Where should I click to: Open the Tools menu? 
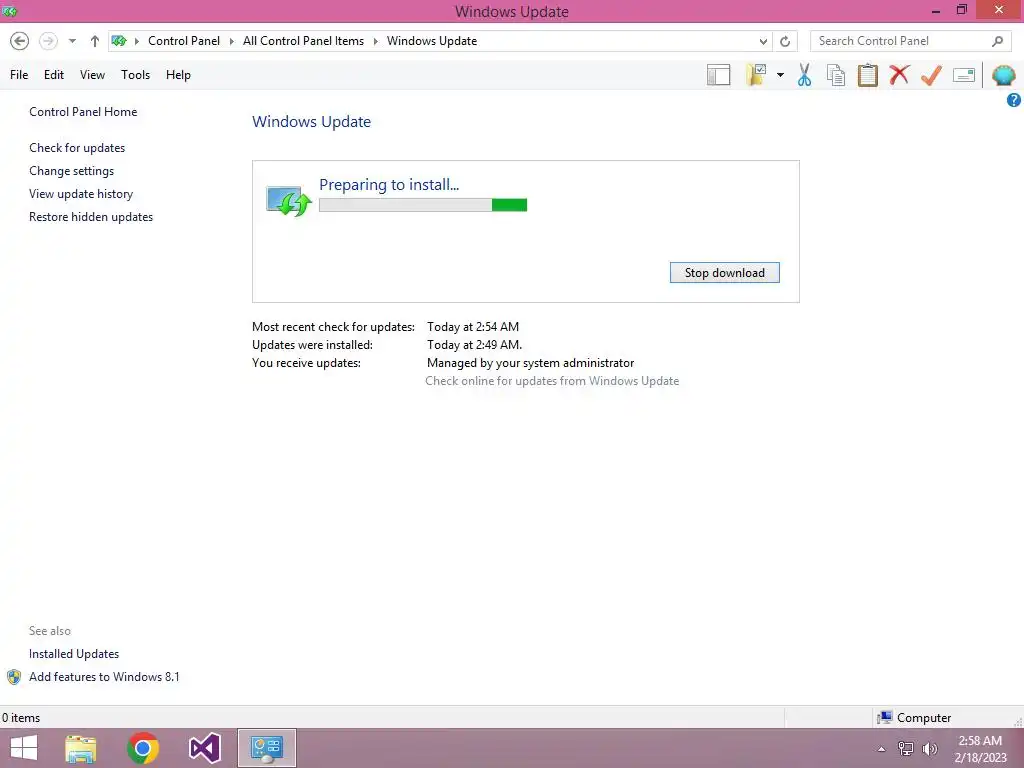135,75
